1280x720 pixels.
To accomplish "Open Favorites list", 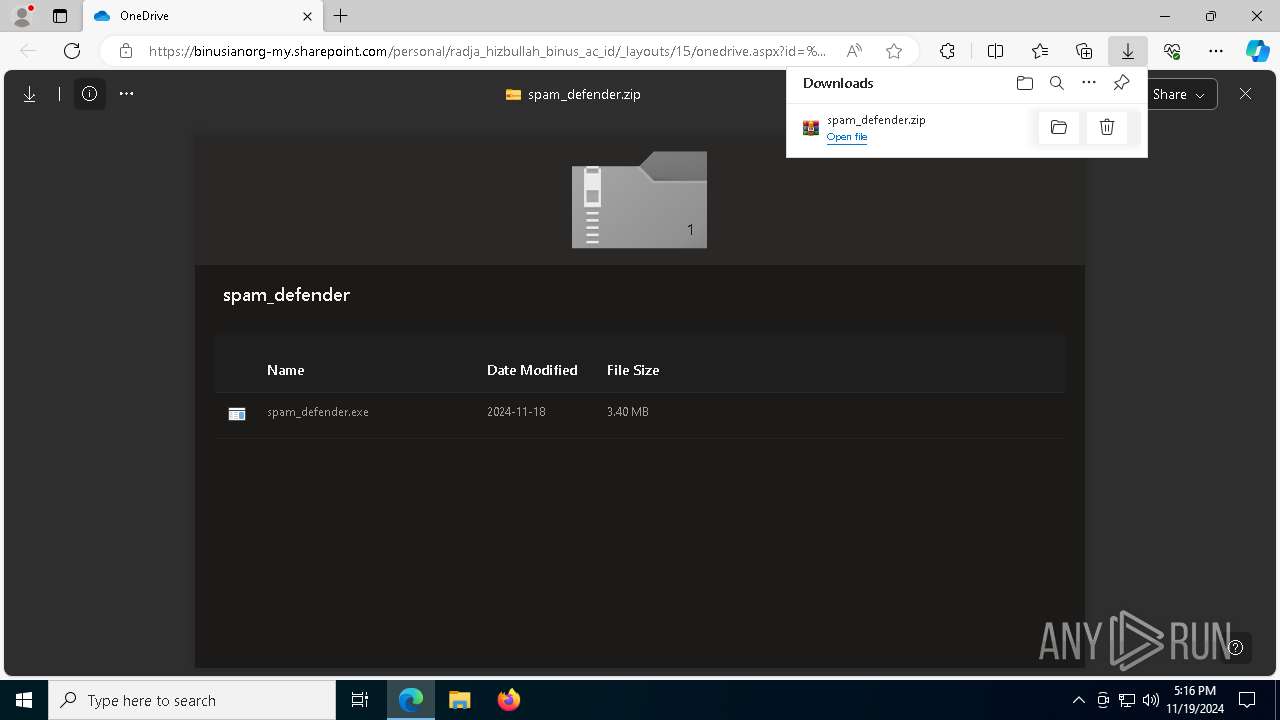I will (x=1040, y=51).
